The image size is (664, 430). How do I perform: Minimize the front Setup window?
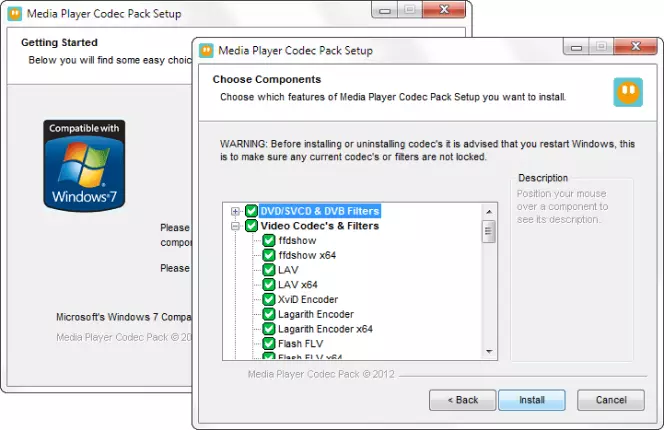tap(576, 47)
